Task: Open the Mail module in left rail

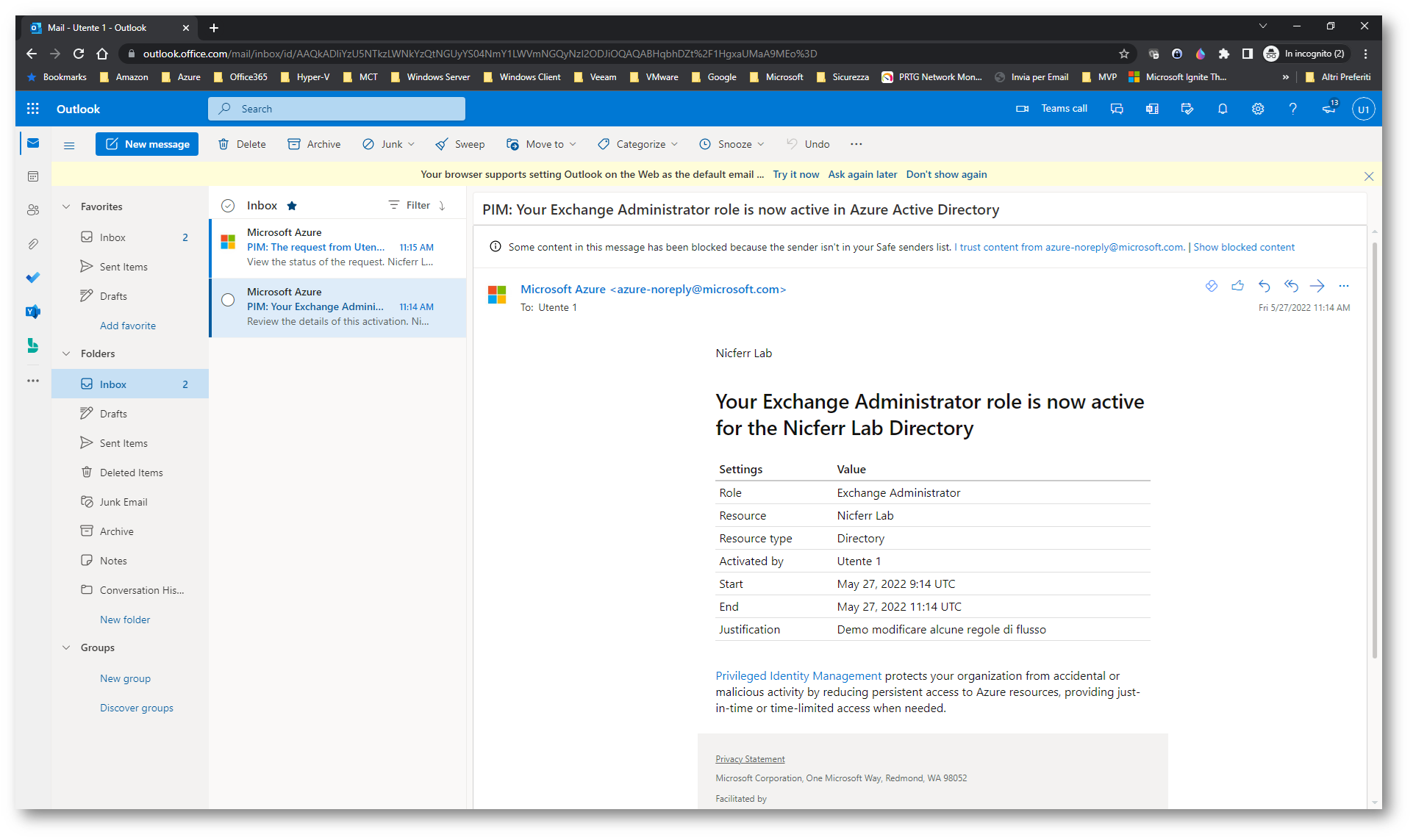Action: pyautogui.click(x=33, y=143)
